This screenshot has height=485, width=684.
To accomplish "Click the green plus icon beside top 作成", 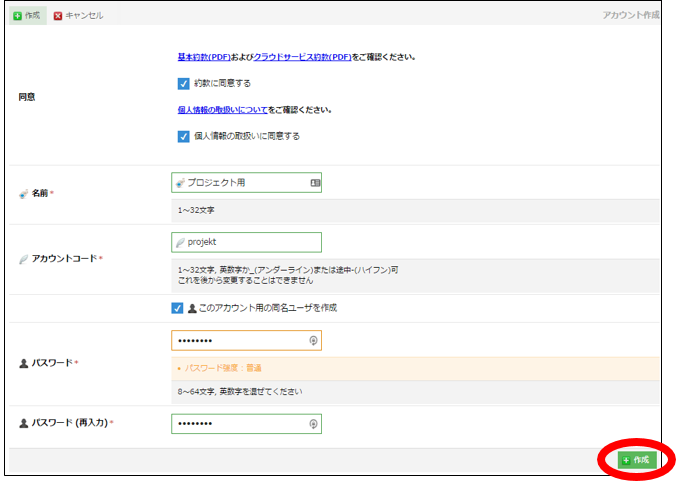I will click(17, 16).
